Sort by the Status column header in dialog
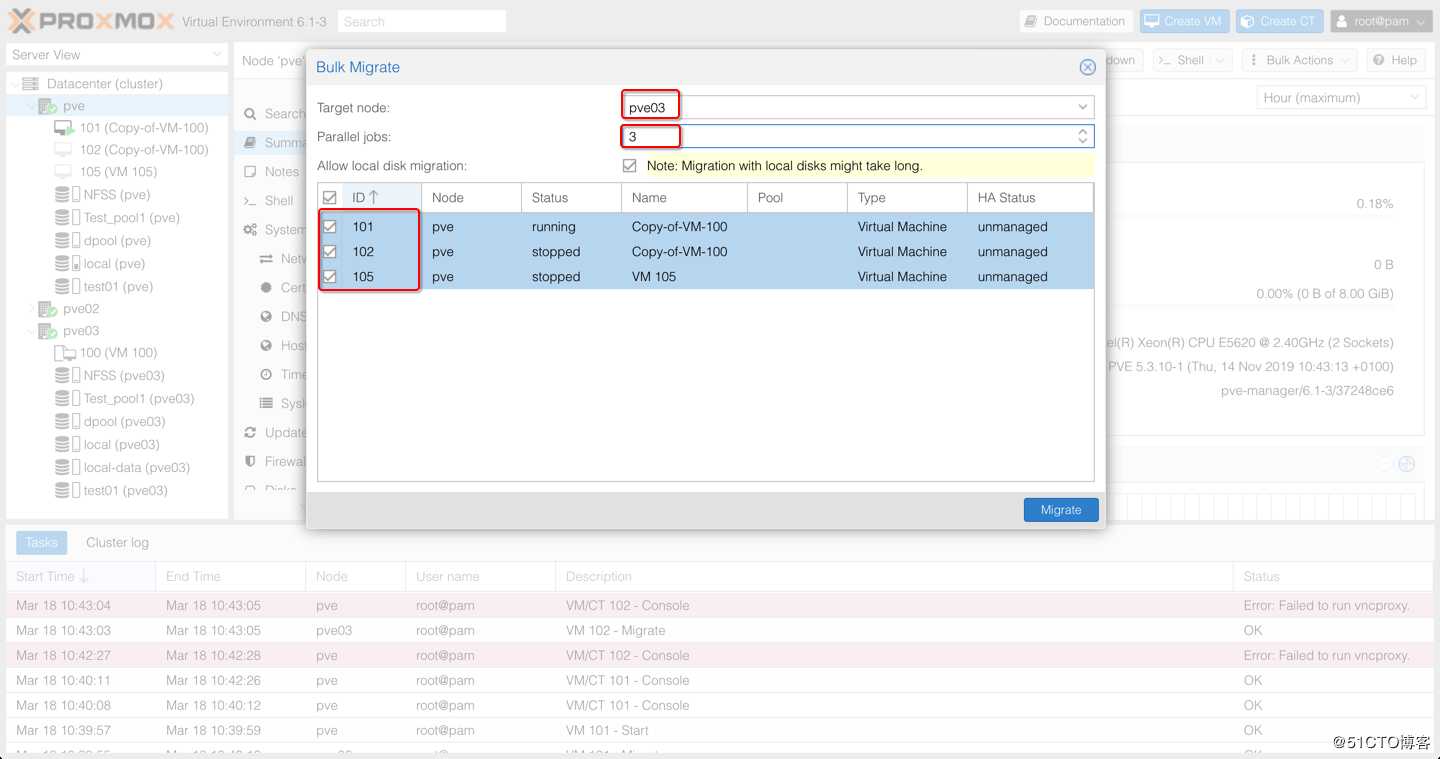This screenshot has height=759, width=1440. tap(571, 198)
